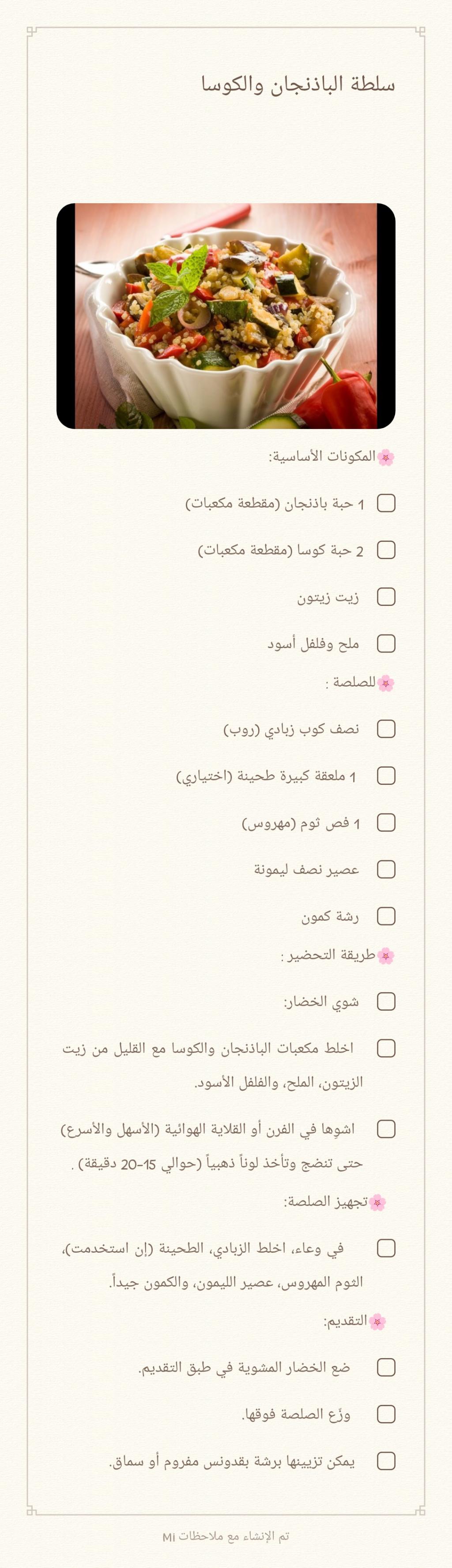The height and width of the screenshot is (1568, 452).
Task: Tick the two zucchini checkbox
Action: click(x=386, y=550)
